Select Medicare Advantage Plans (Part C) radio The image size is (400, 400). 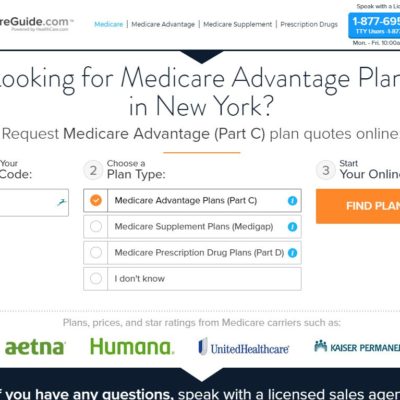coord(96,200)
